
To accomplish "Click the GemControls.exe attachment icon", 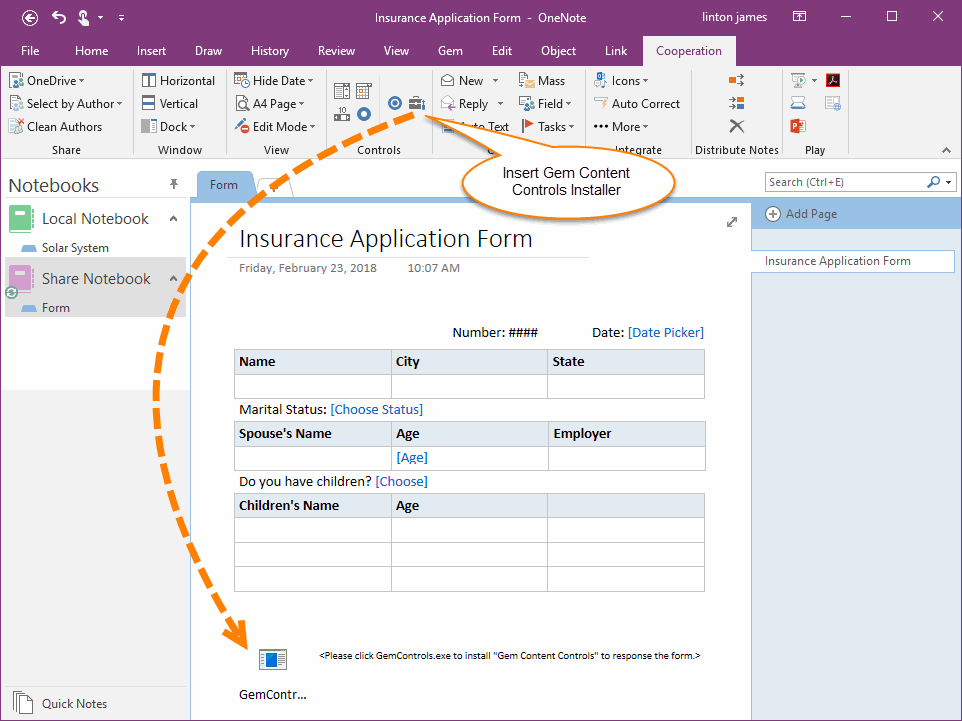I will pos(272,660).
